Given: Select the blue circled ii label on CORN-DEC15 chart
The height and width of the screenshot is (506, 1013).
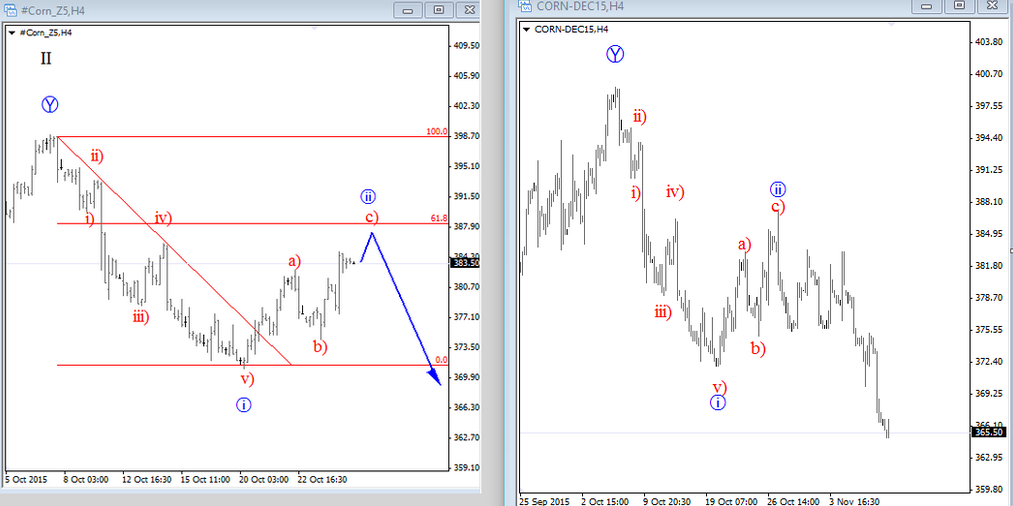Looking at the screenshot, I should [777, 189].
